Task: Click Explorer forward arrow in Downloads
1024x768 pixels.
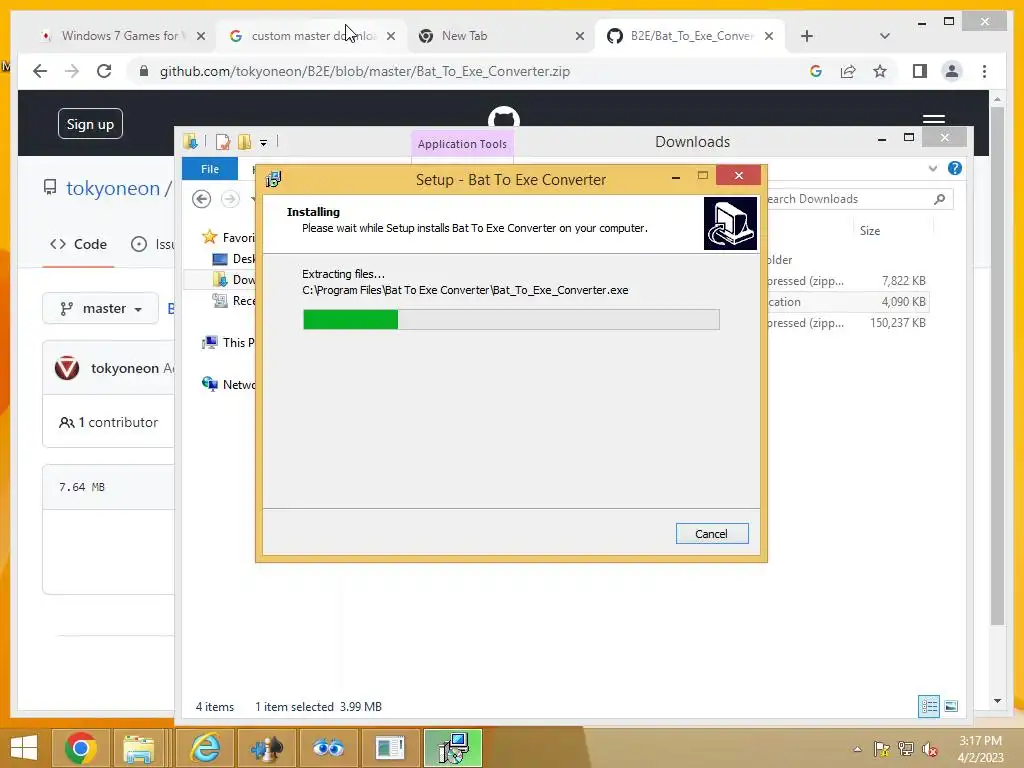Action: point(230,199)
